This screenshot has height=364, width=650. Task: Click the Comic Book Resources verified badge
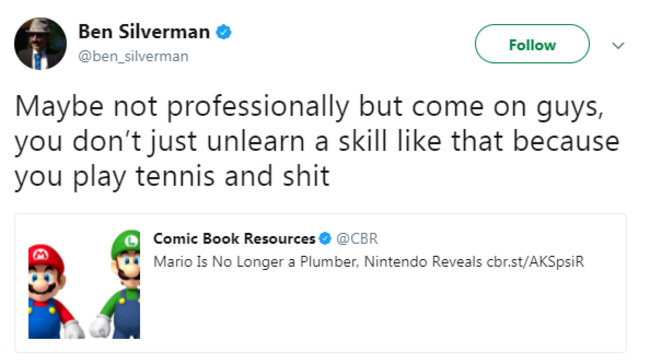point(325,238)
